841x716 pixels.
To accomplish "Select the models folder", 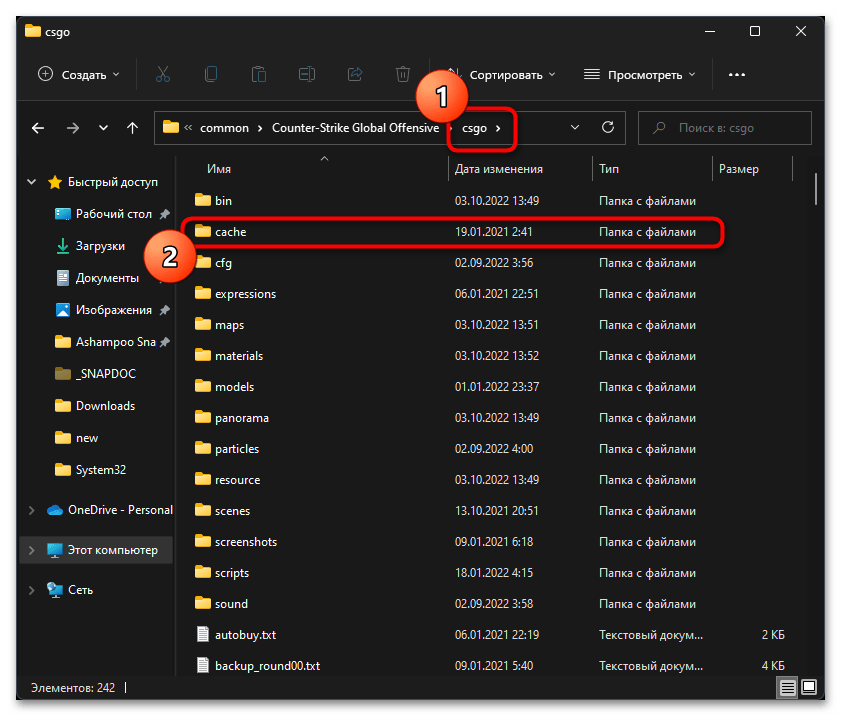I will click(234, 387).
